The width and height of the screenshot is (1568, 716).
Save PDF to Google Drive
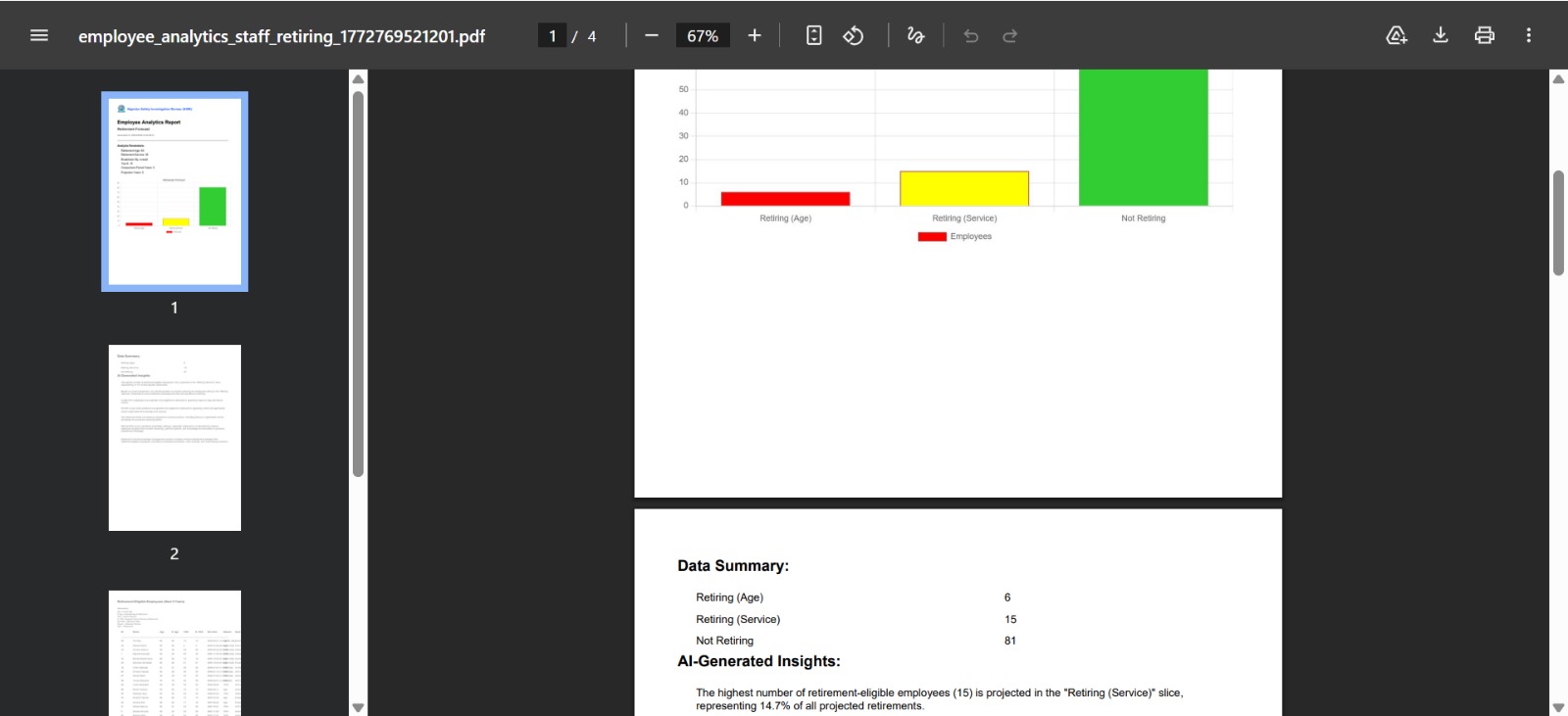click(x=1396, y=35)
